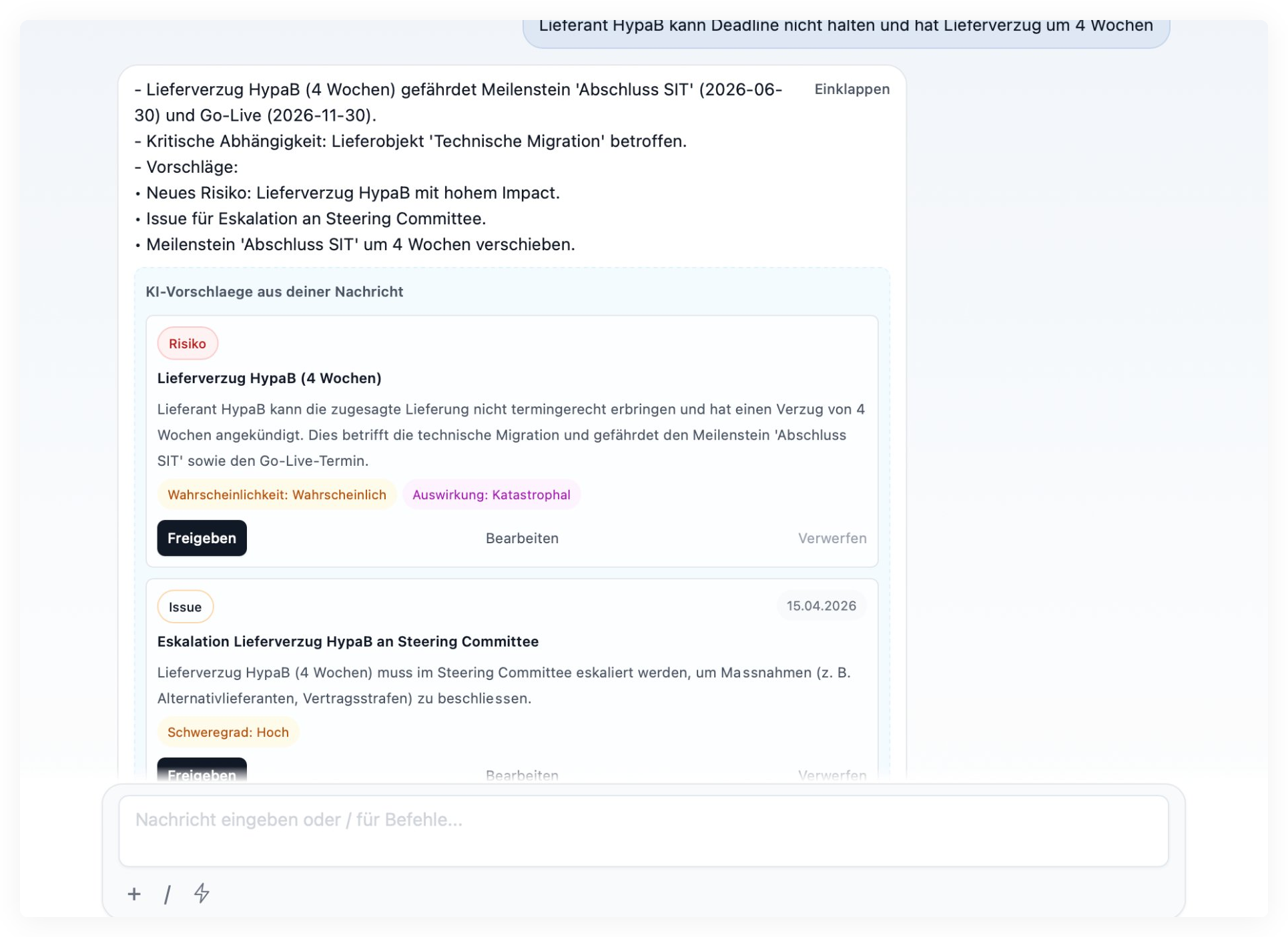Collapse the message via 'Einklappen'
The image size is (1288, 937).
(852, 89)
